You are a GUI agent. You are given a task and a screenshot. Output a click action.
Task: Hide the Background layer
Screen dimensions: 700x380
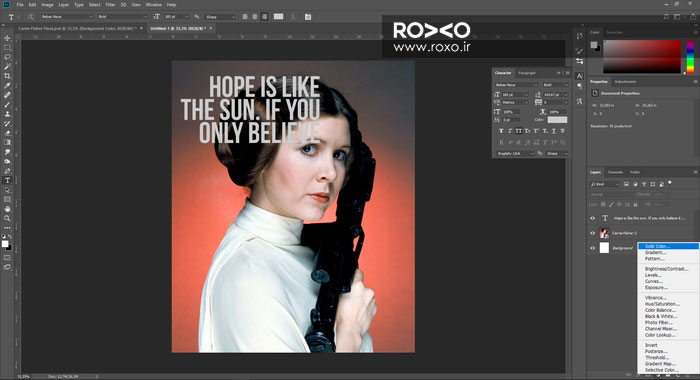(593, 248)
